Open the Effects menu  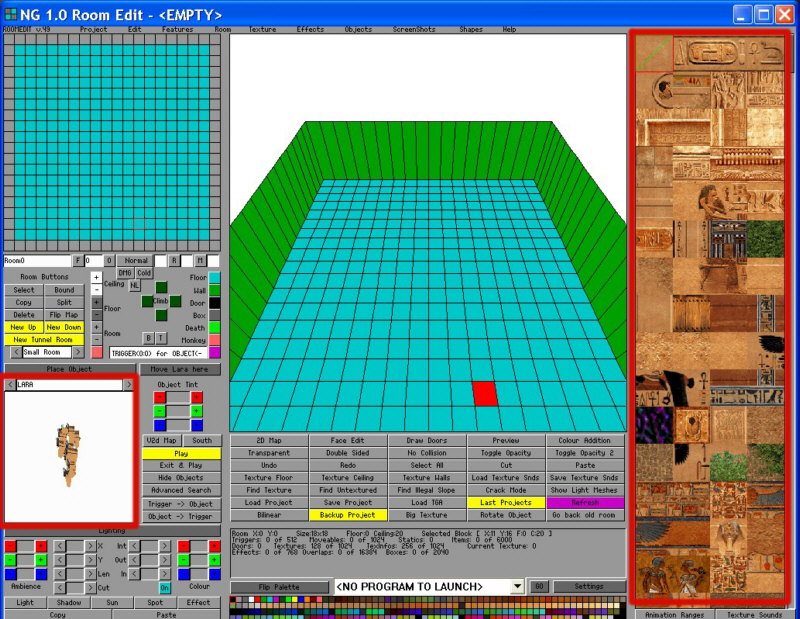[310, 30]
